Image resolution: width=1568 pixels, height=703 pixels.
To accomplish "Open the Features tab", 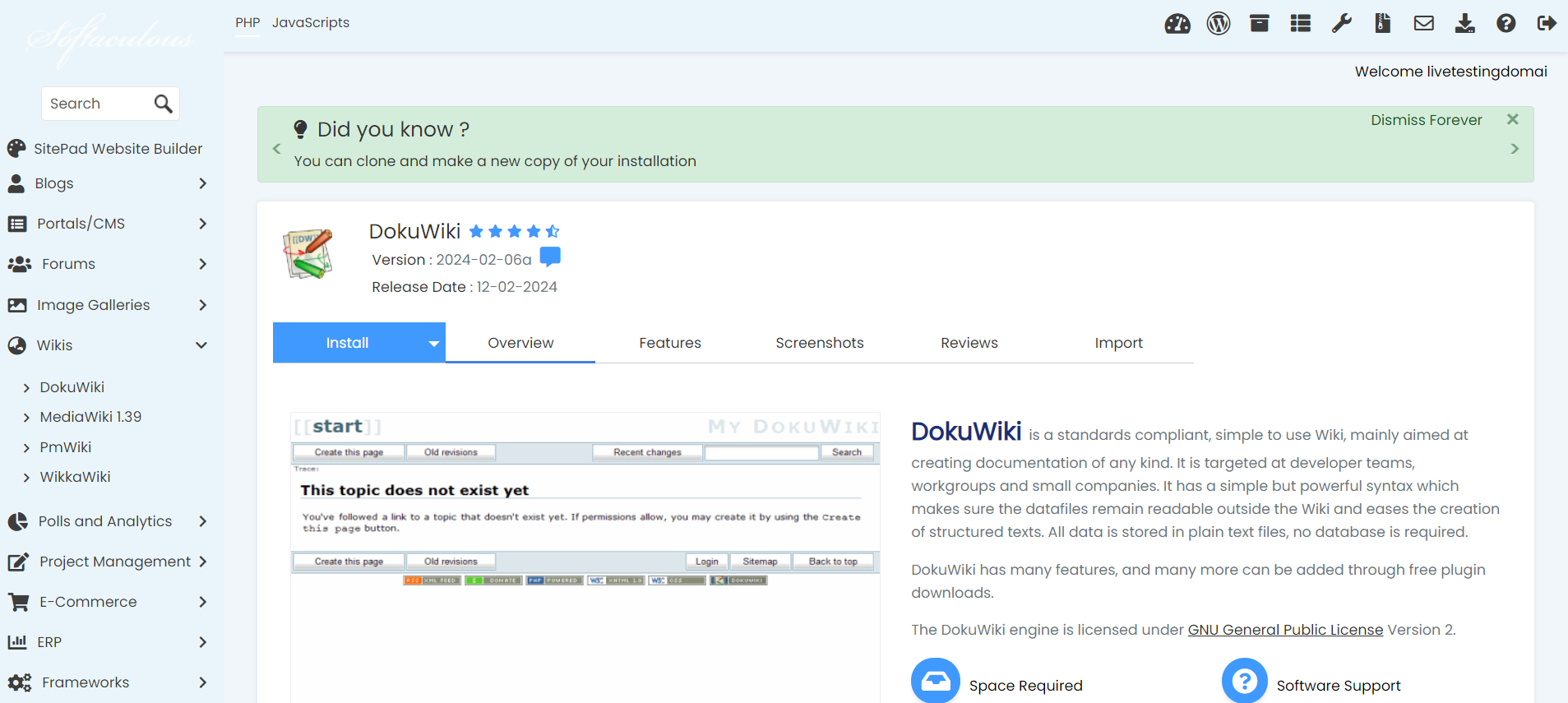I will [670, 343].
